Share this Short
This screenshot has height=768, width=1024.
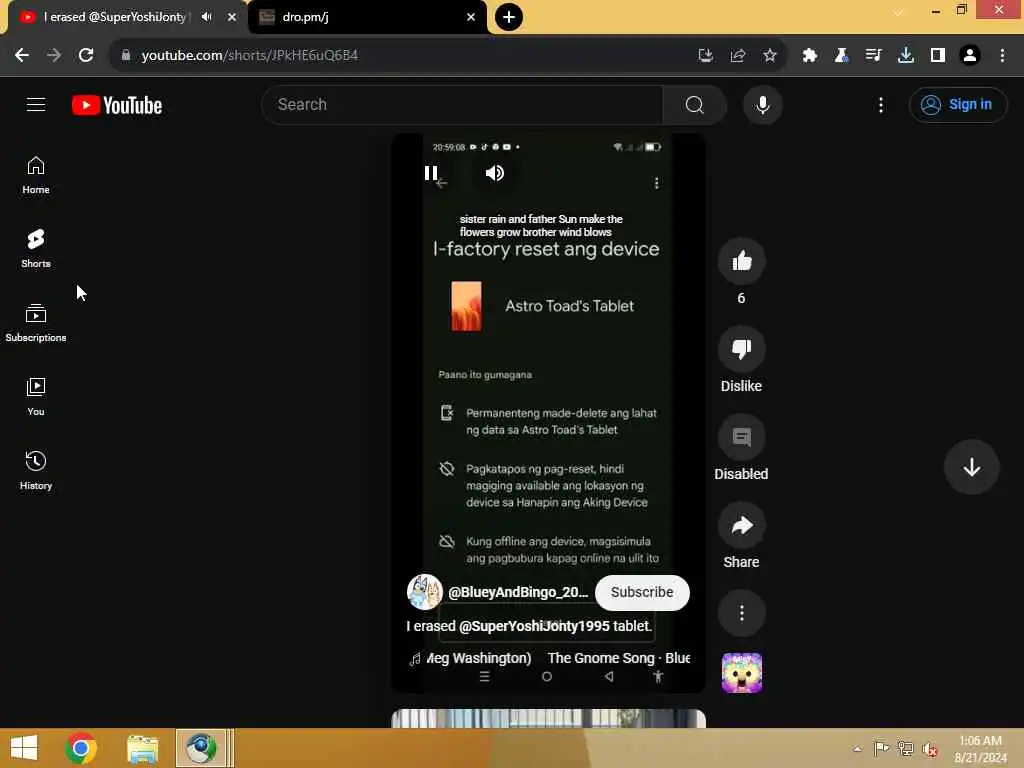click(x=741, y=525)
